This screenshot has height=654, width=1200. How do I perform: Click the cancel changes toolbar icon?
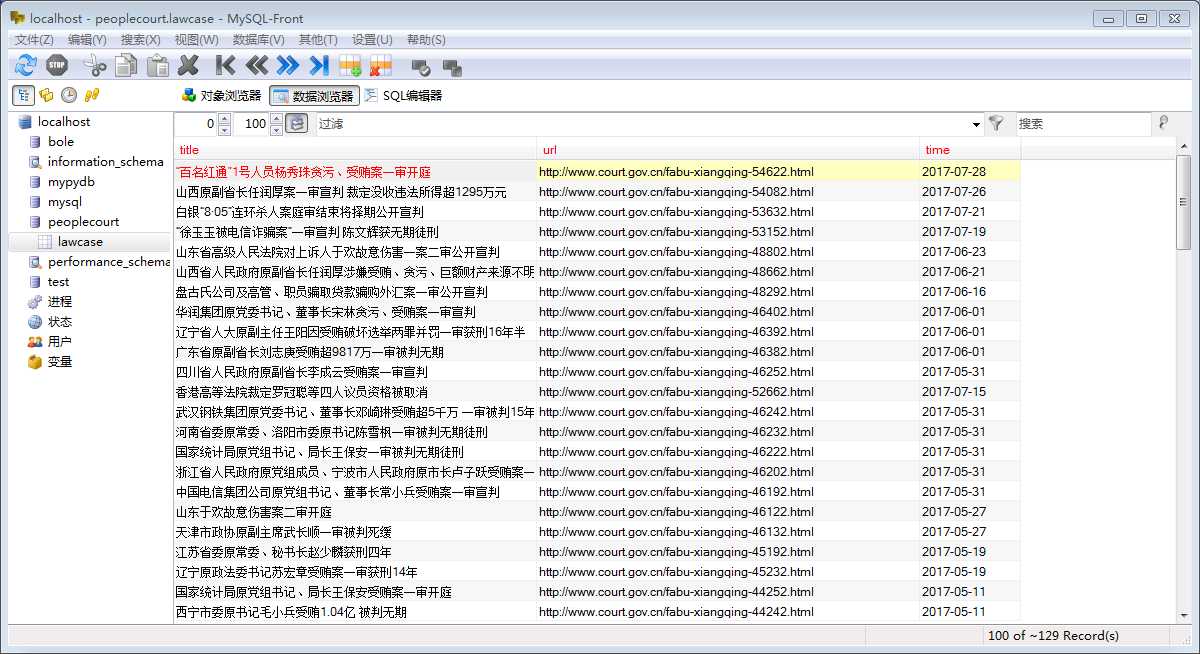click(452, 67)
